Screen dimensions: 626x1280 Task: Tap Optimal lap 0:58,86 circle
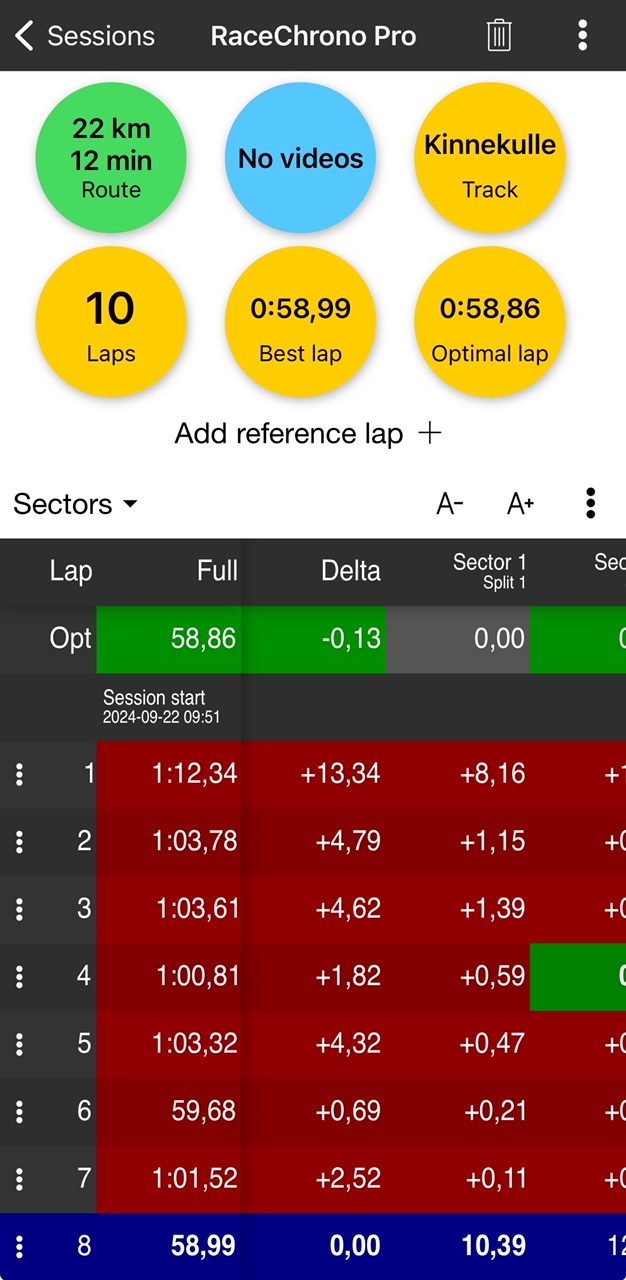pos(490,322)
